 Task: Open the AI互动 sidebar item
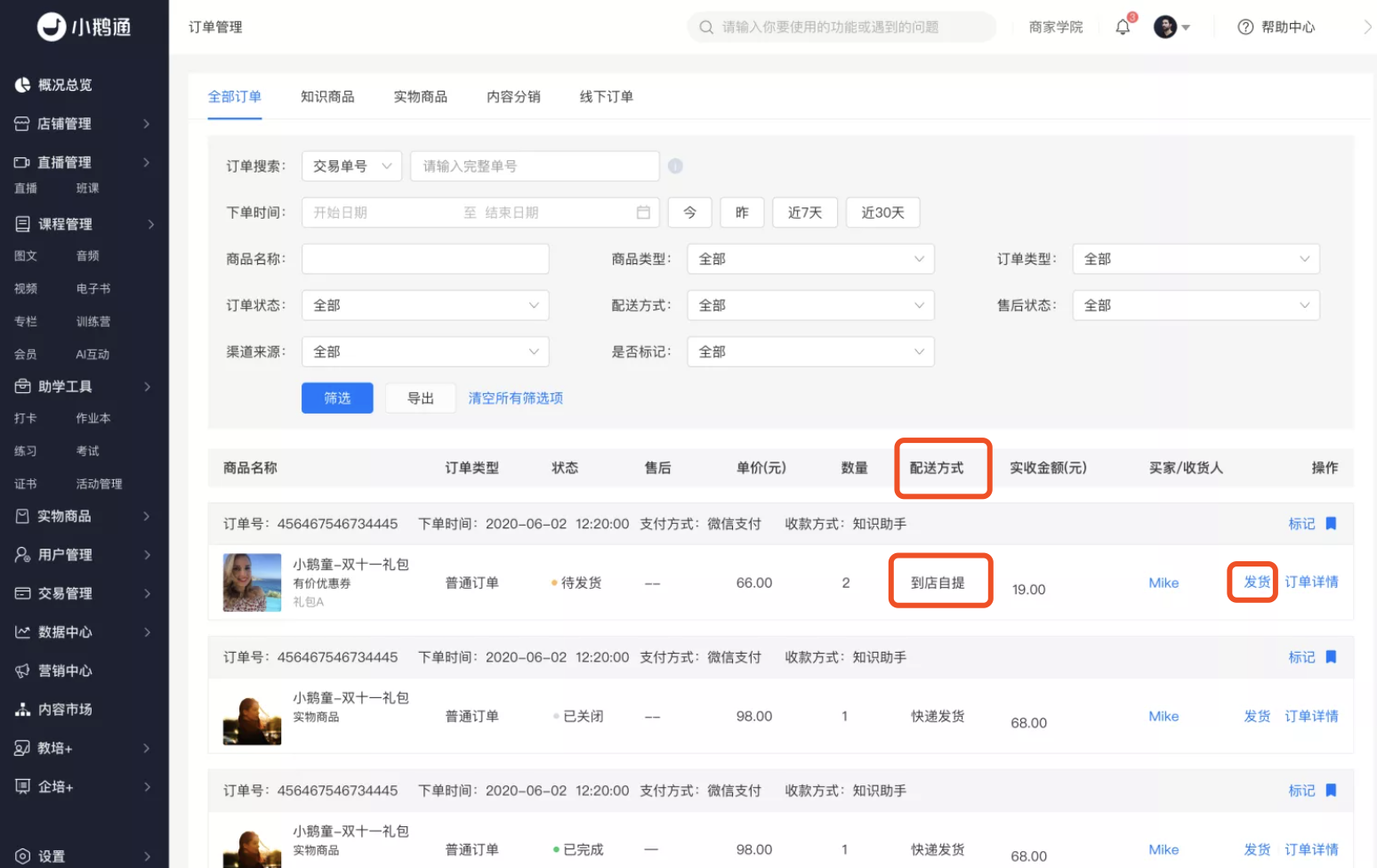93,354
